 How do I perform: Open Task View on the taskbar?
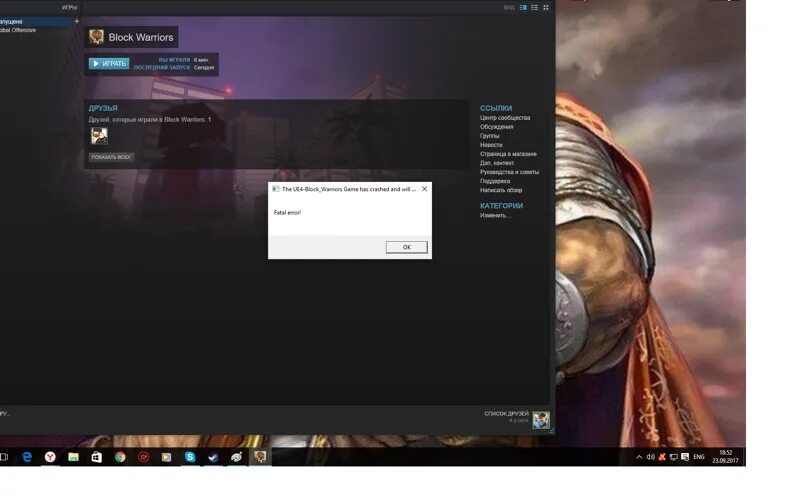[x=4, y=457]
